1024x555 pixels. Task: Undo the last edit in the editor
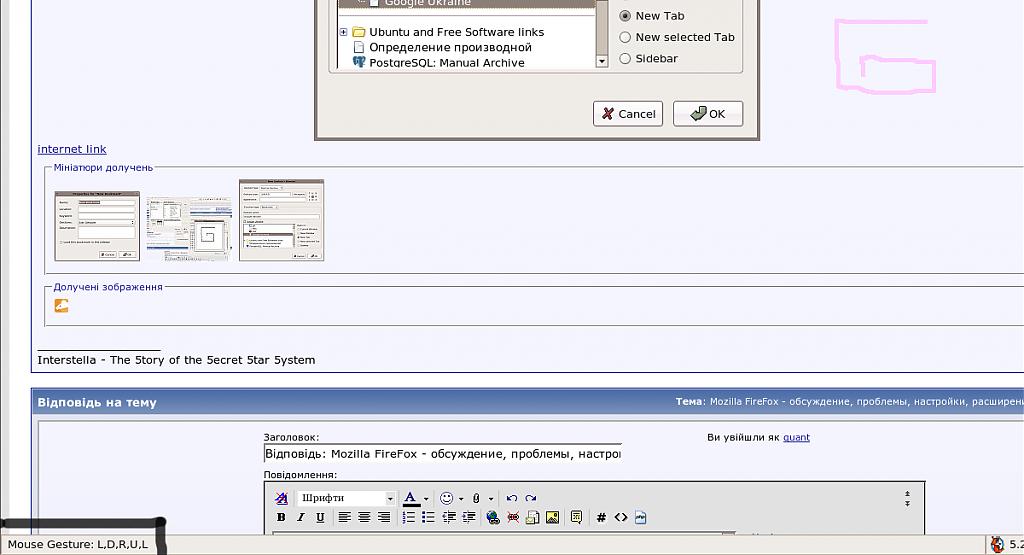[x=512, y=498]
